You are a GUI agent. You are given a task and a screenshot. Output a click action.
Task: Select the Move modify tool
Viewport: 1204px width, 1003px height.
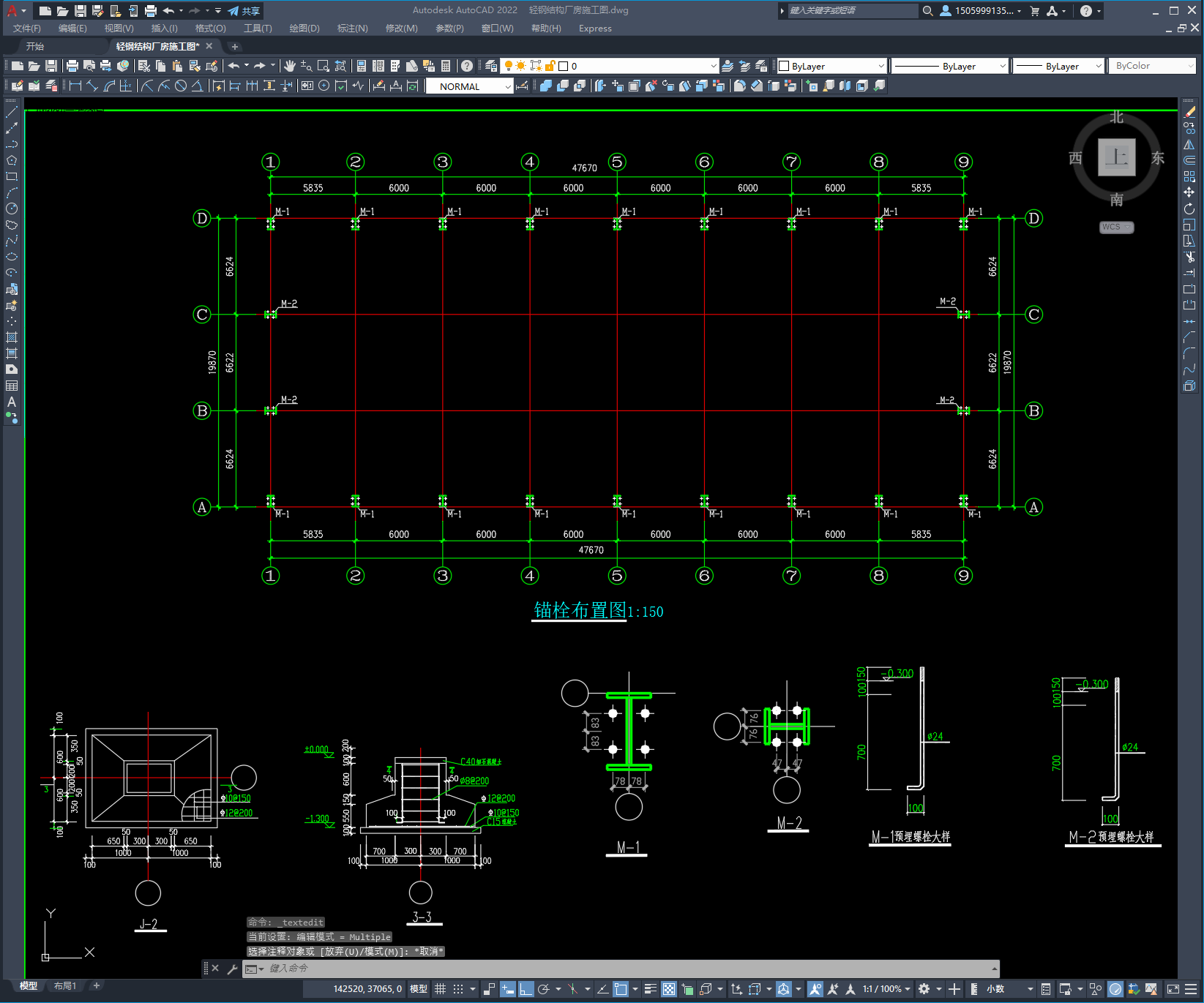click(1189, 192)
